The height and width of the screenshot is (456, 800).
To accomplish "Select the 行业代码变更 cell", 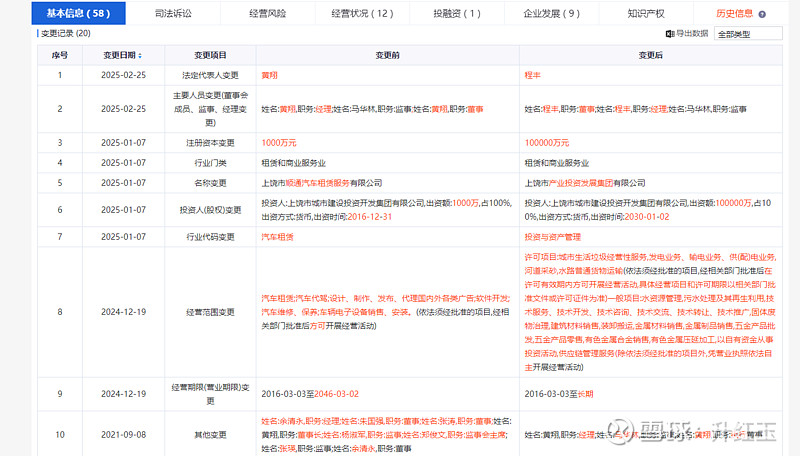I will click(x=210, y=237).
